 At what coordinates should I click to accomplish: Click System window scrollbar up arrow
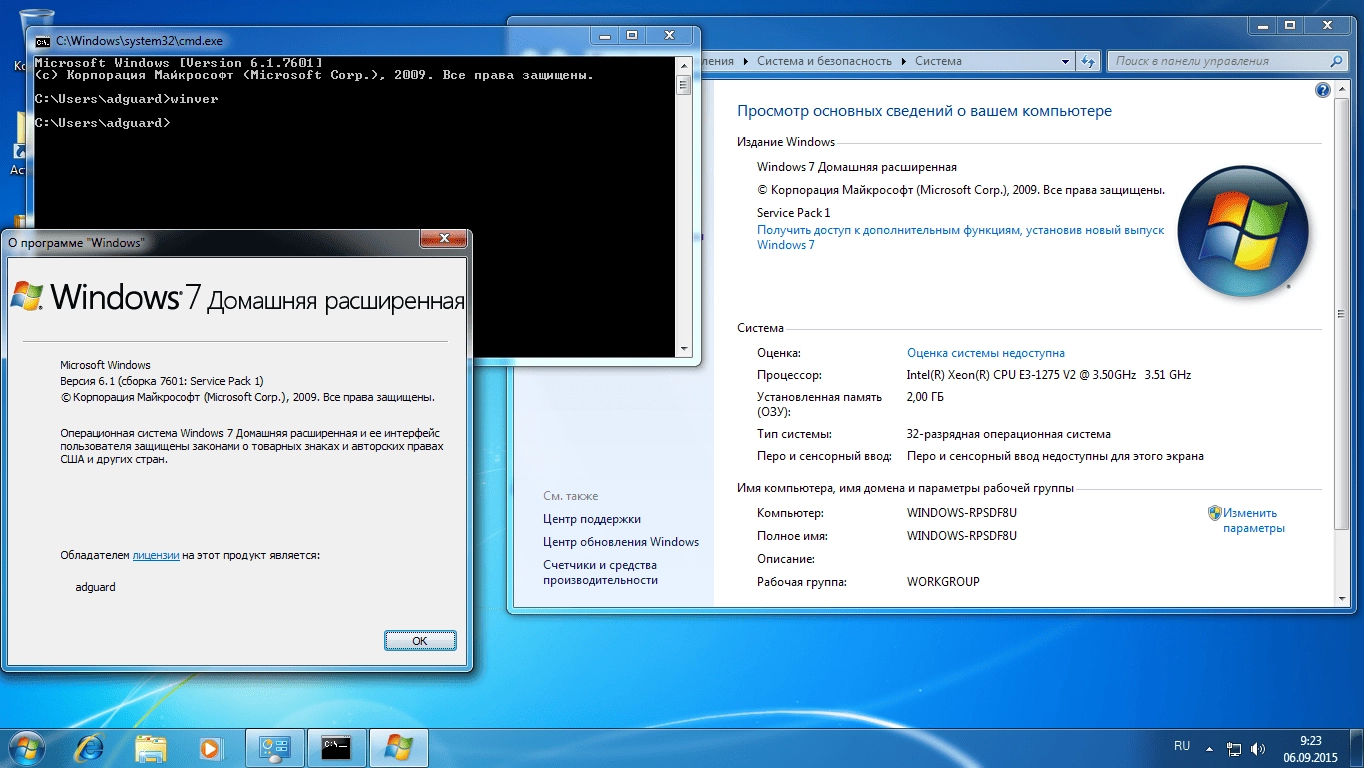[1341, 88]
